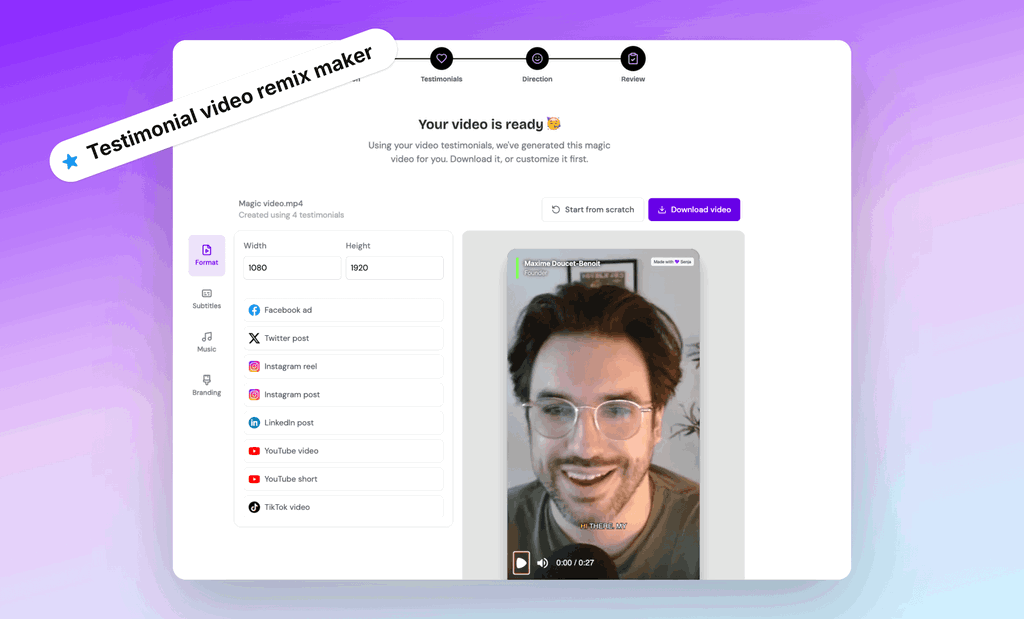Select the Twitter post format
Viewport: 1024px width, 619px height.
tap(344, 338)
